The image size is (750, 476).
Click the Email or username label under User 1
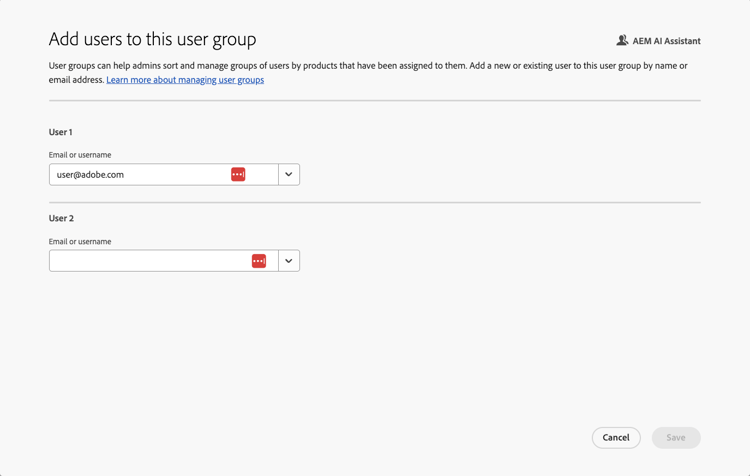tap(80, 155)
